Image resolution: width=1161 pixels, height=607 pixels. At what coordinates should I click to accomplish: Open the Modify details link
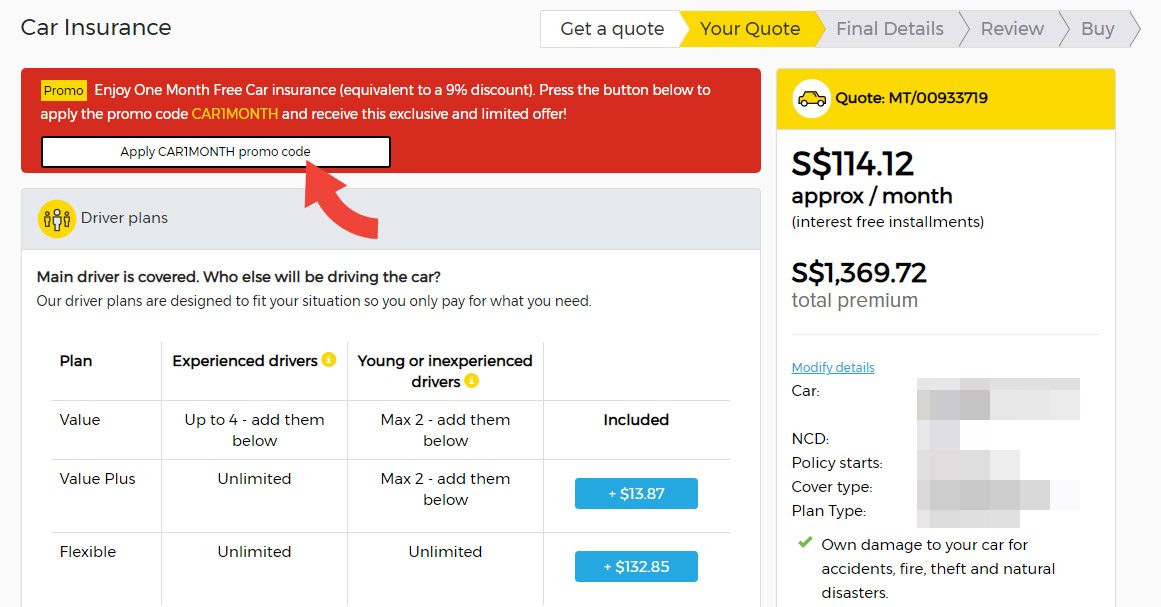[833, 367]
